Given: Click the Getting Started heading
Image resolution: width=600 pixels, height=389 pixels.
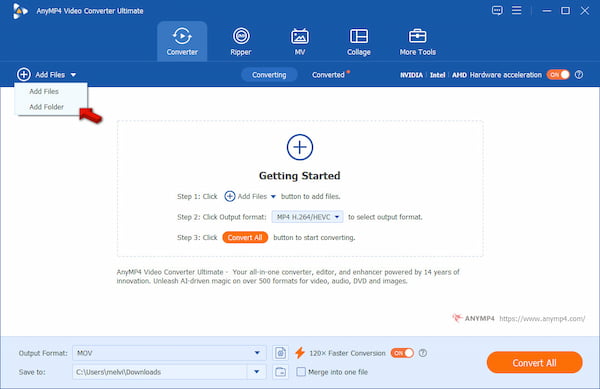Looking at the screenshot, I should tap(300, 176).
